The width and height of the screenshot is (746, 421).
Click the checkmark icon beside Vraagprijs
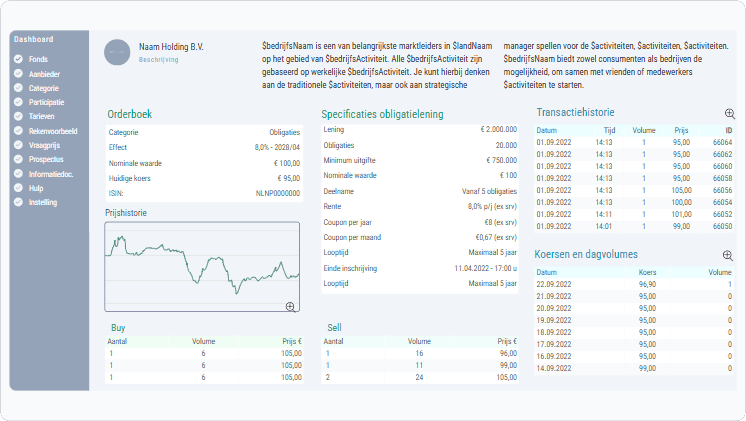18,145
